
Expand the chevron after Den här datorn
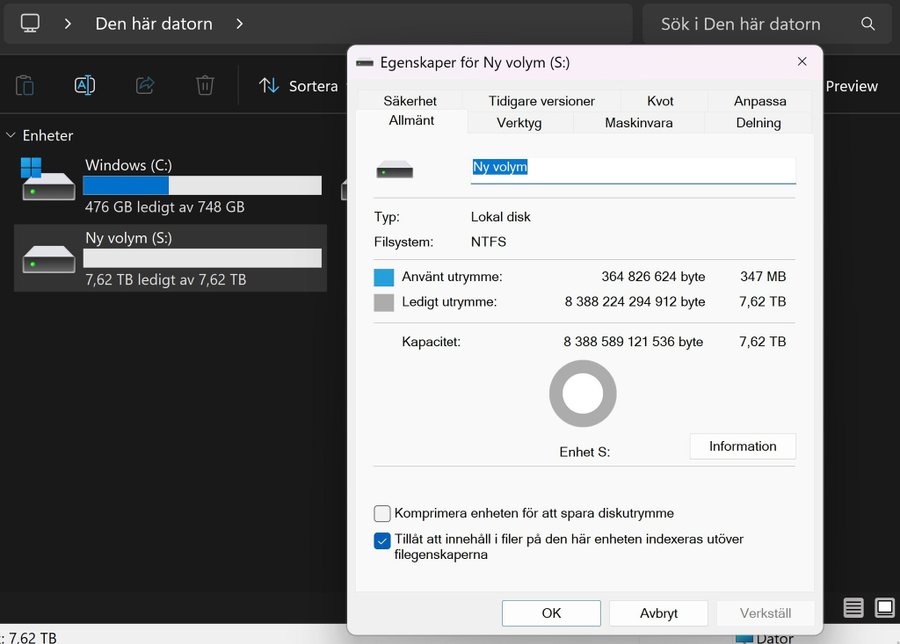pos(239,24)
